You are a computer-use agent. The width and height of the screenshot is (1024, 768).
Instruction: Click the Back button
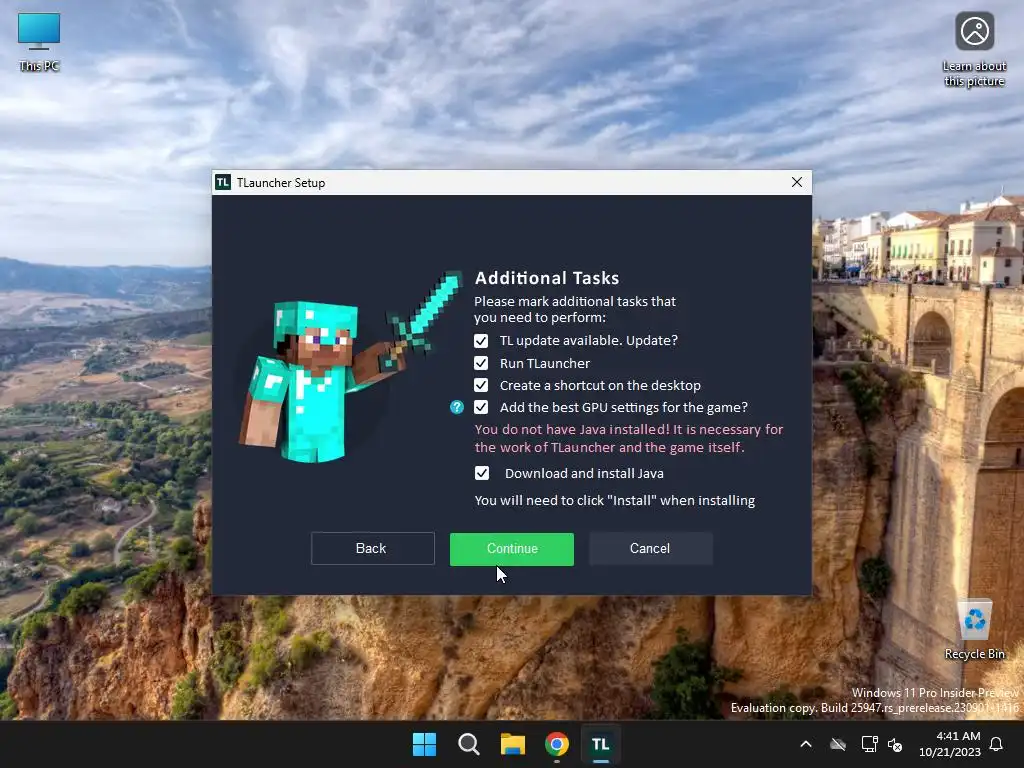(x=372, y=549)
